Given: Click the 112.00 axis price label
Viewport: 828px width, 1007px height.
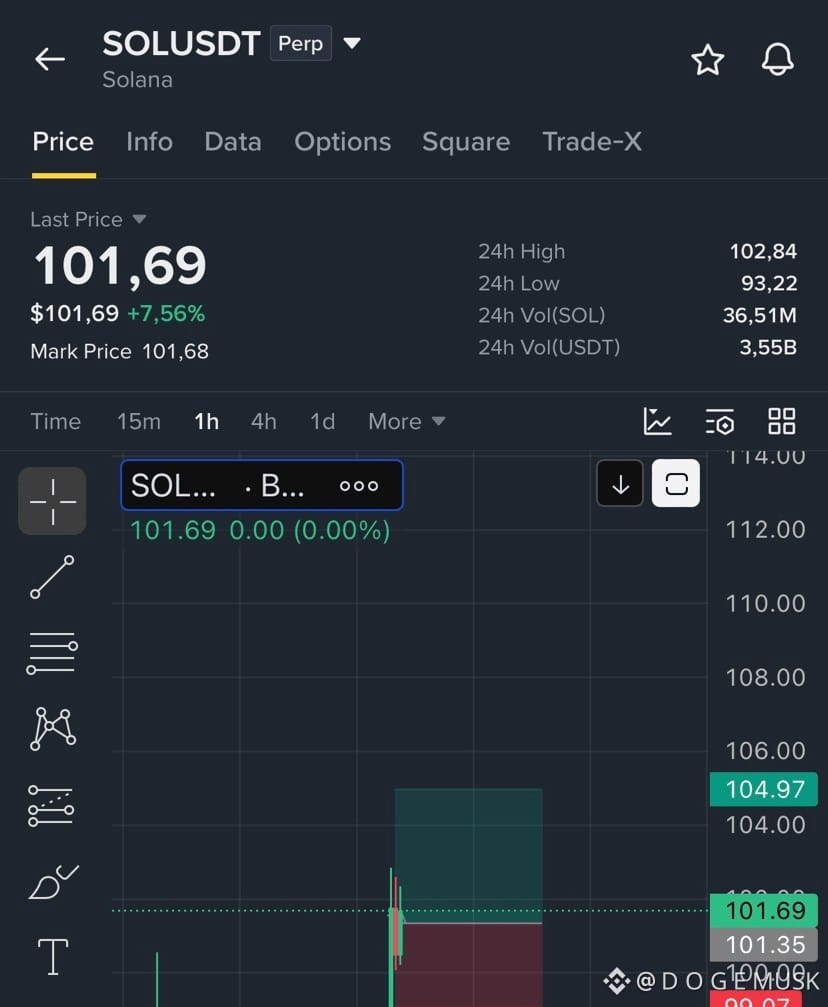Looking at the screenshot, I should tap(765, 530).
